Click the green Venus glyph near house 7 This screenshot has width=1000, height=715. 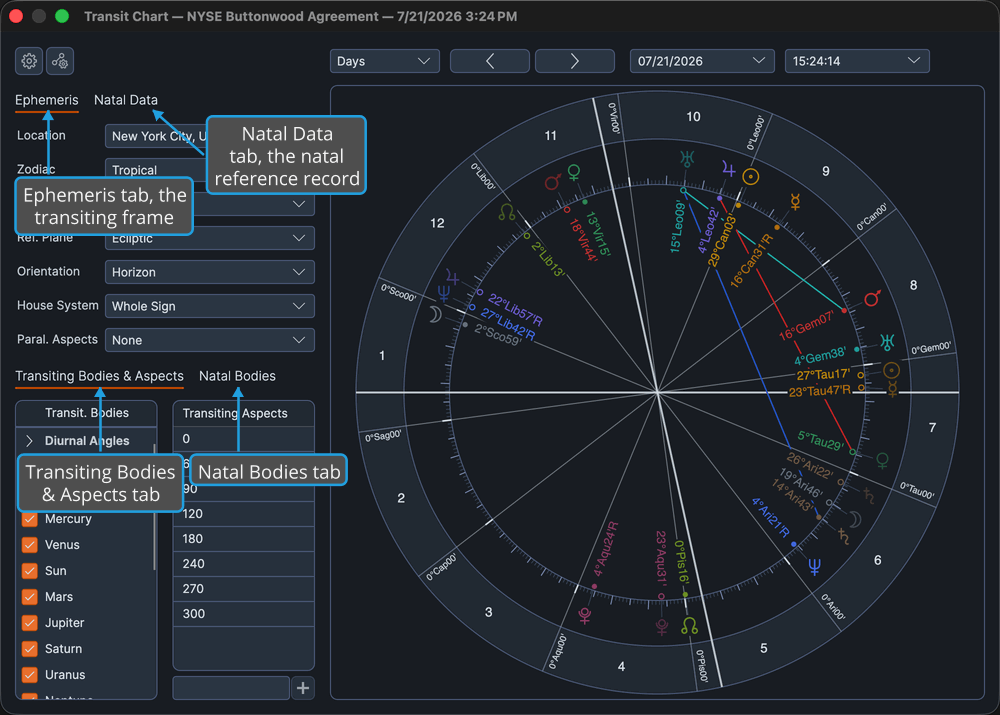[883, 460]
